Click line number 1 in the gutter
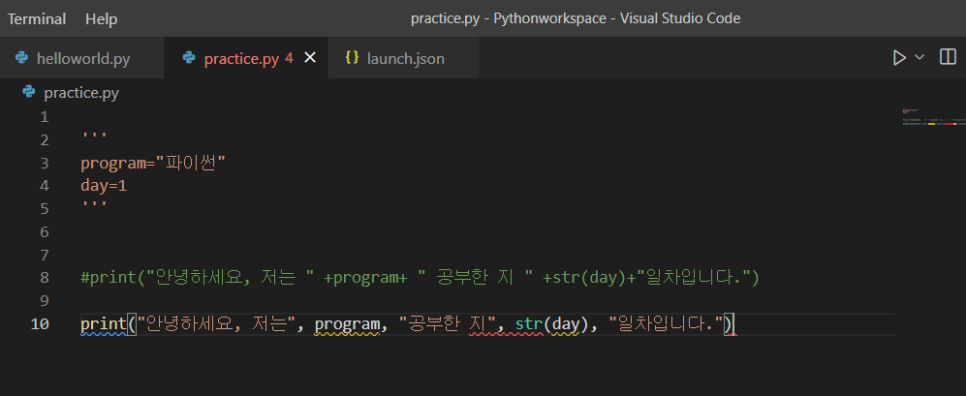 tap(44, 117)
